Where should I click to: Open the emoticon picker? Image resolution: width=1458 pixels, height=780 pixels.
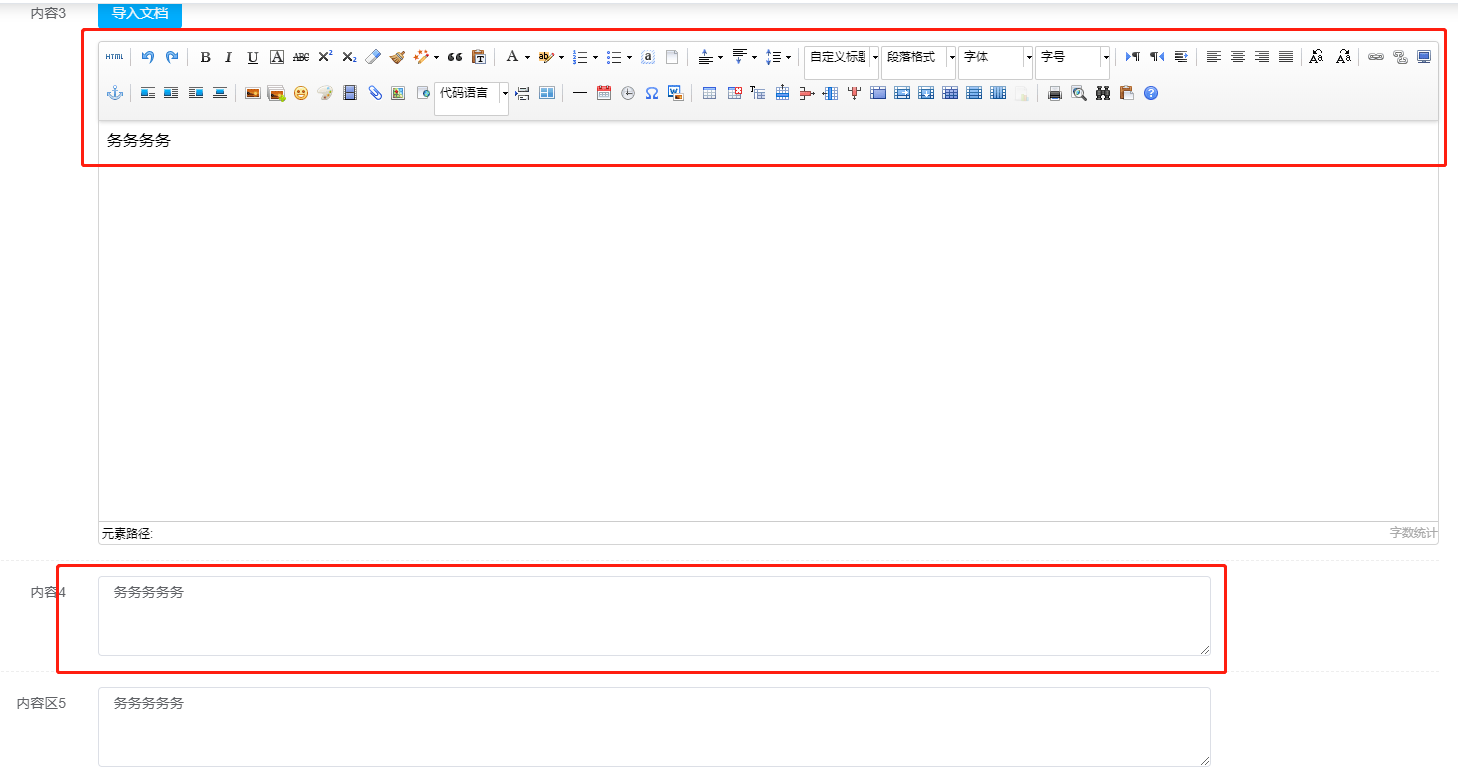pyautogui.click(x=301, y=93)
